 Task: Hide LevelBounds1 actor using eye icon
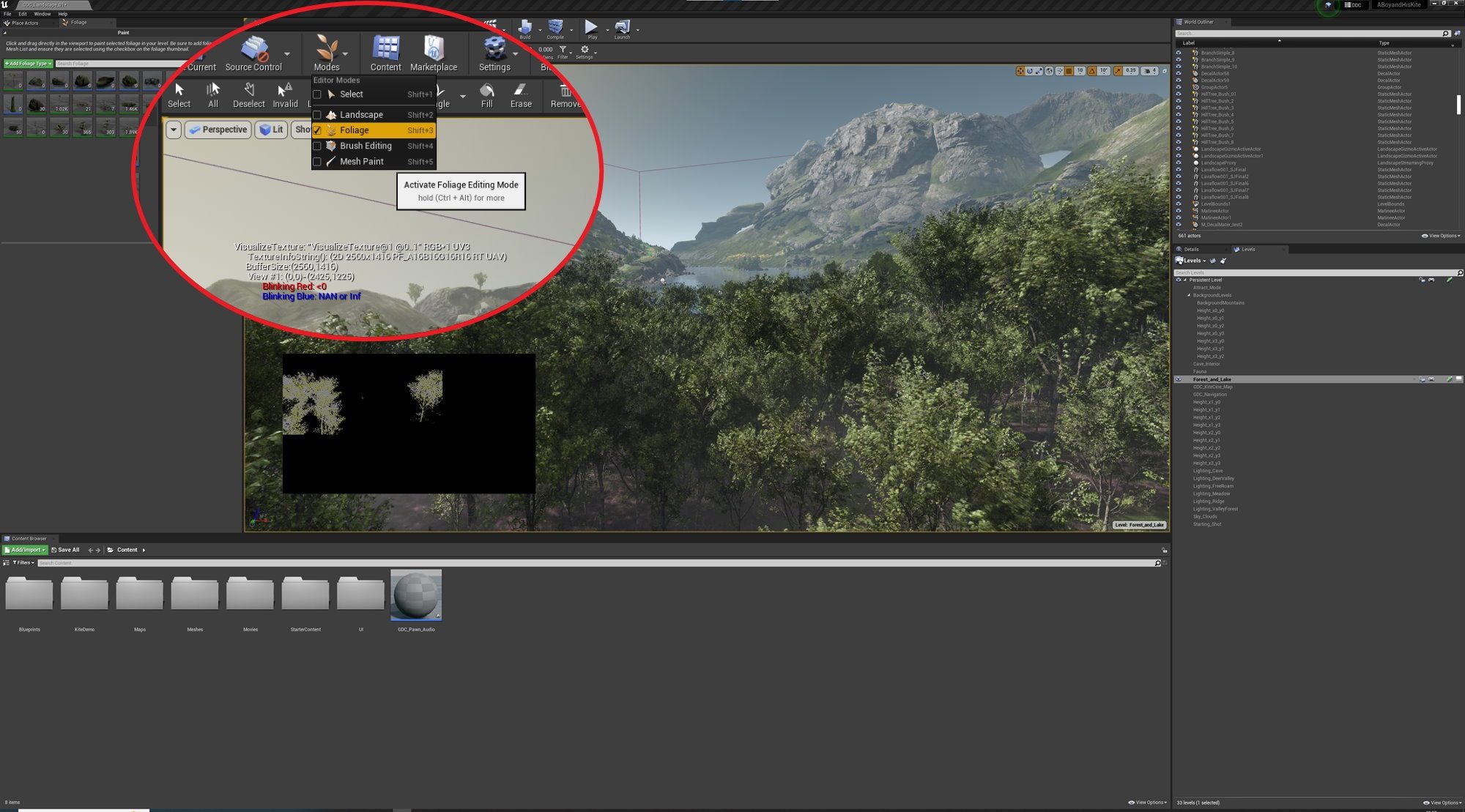[x=1179, y=204]
